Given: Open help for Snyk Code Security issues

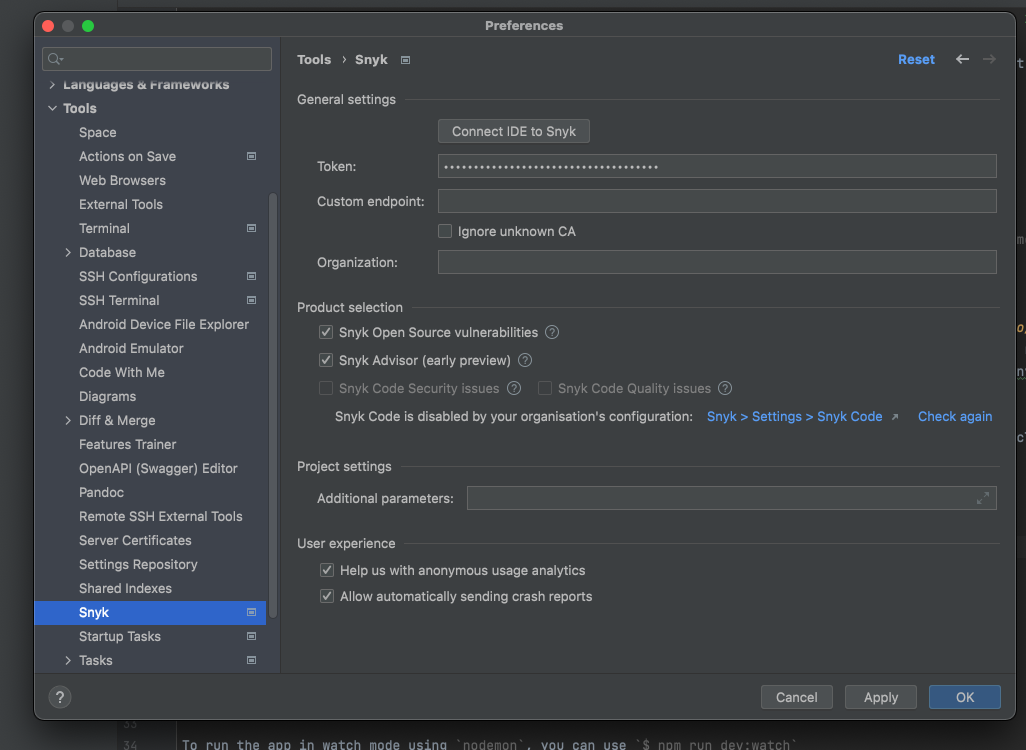Looking at the screenshot, I should (514, 389).
